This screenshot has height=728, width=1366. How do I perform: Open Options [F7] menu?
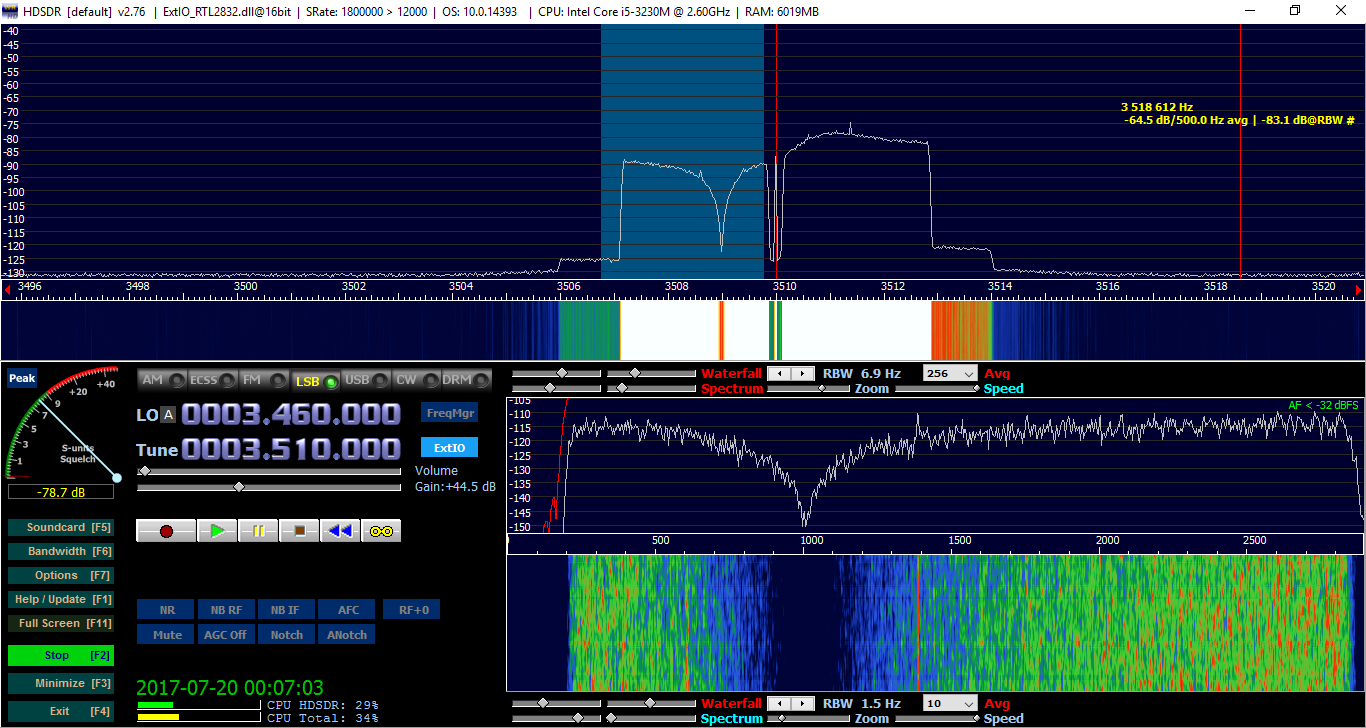pyautogui.click(x=60, y=575)
